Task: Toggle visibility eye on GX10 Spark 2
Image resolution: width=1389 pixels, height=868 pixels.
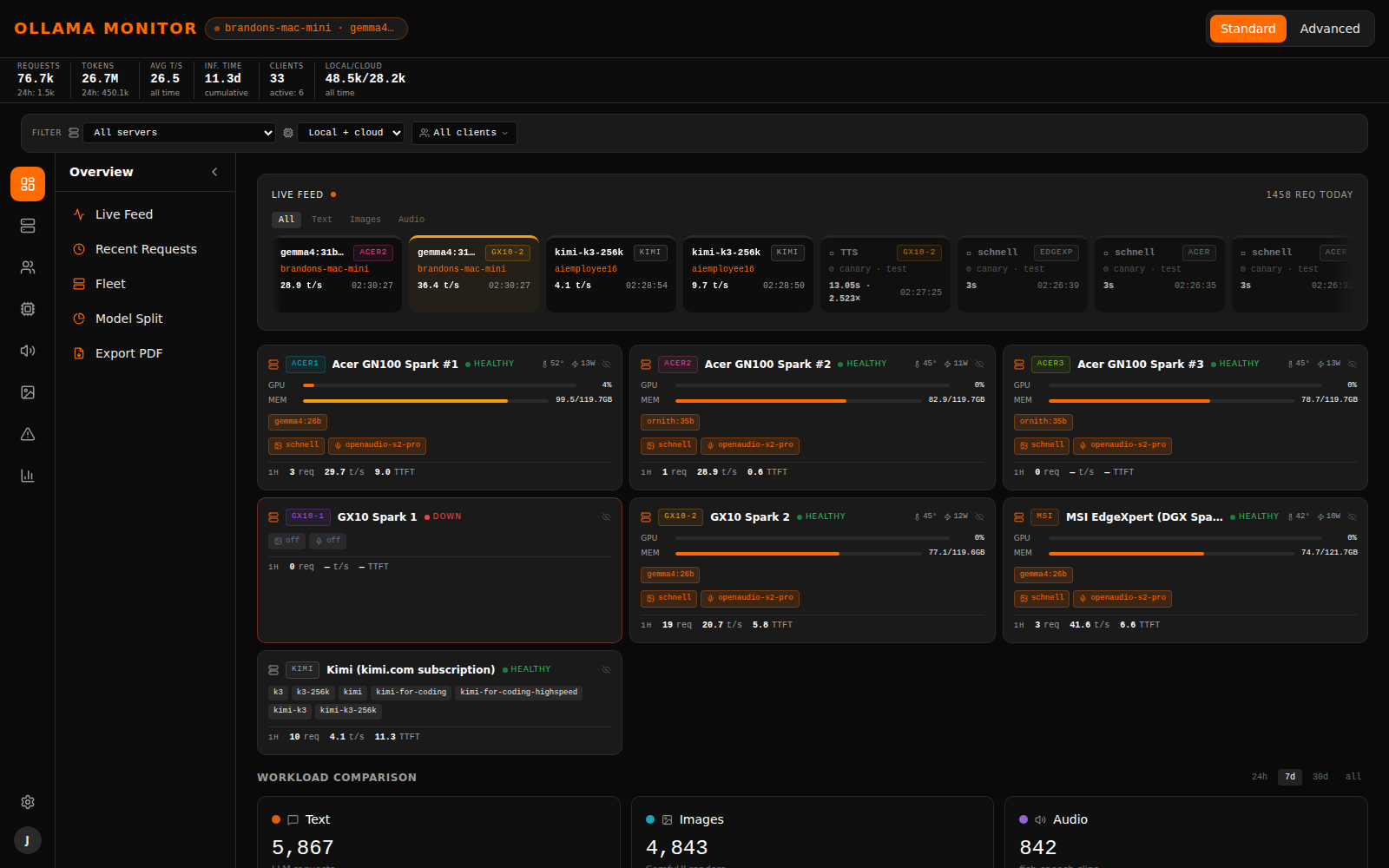Action: pos(980,516)
